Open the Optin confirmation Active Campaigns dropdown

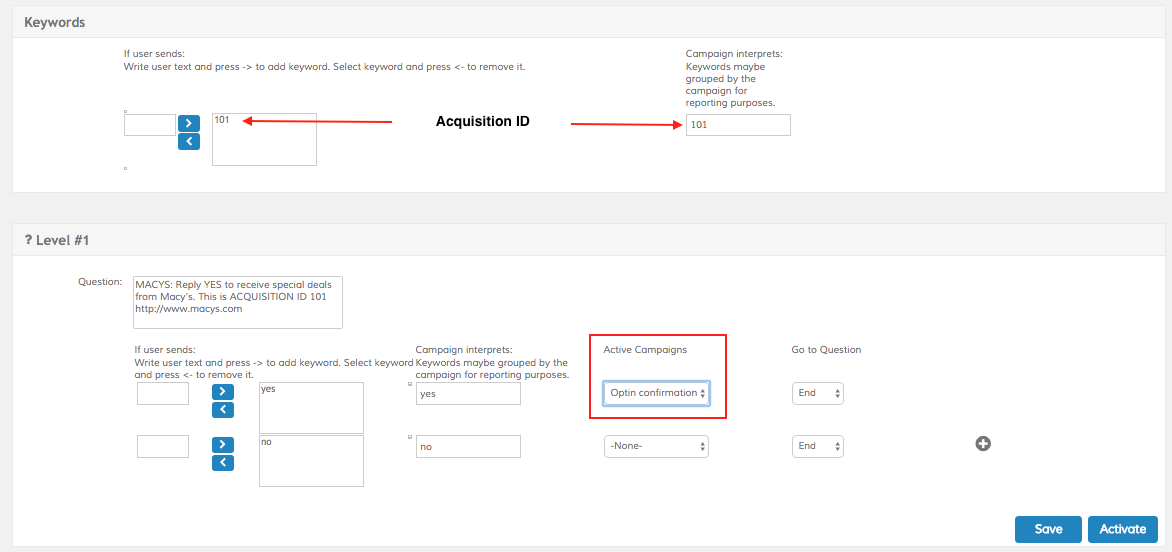pos(656,393)
